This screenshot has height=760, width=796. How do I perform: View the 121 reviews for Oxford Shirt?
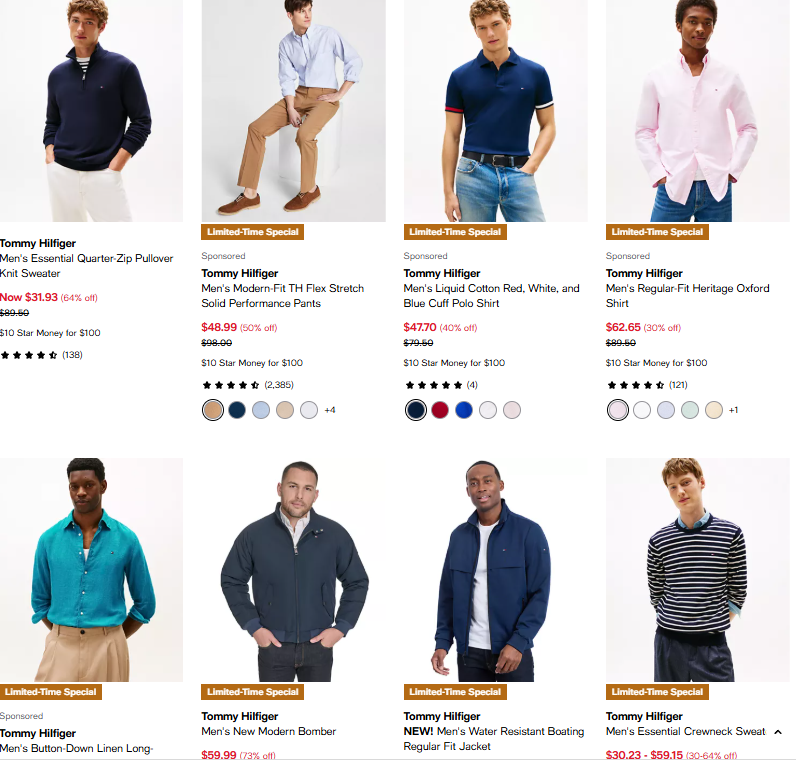point(678,385)
